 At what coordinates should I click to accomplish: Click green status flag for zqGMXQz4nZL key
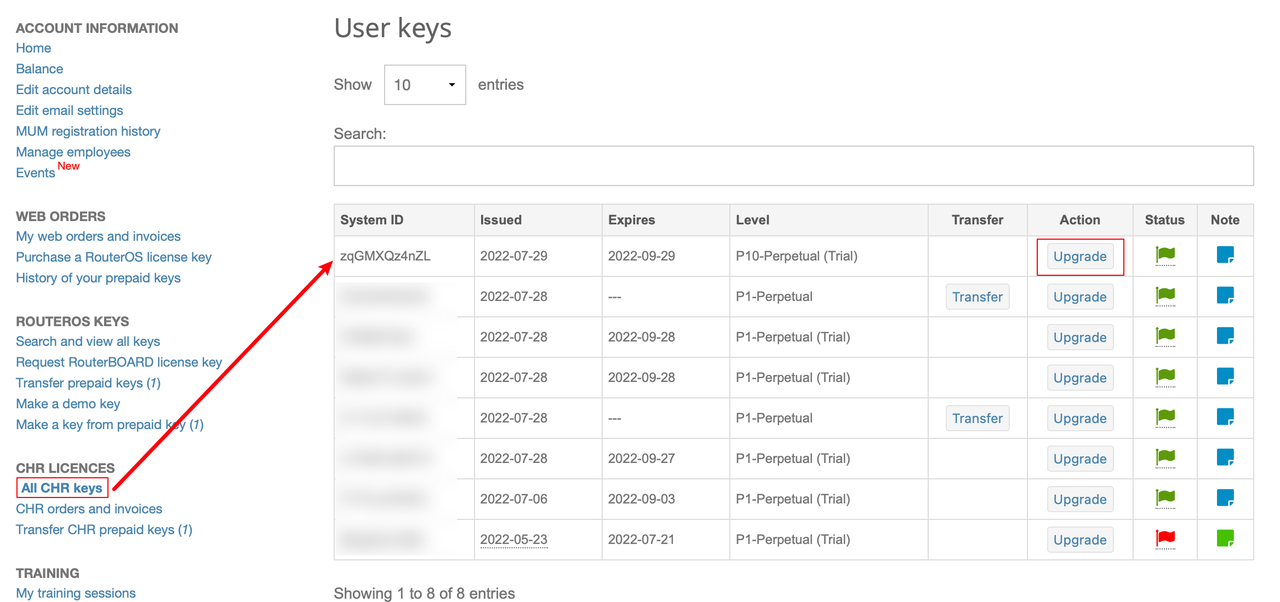1165,255
